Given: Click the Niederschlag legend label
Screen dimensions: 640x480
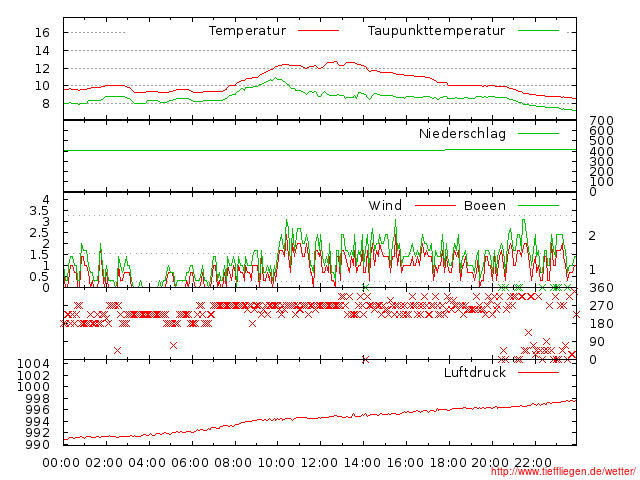Looking at the screenshot, I should [x=462, y=133].
